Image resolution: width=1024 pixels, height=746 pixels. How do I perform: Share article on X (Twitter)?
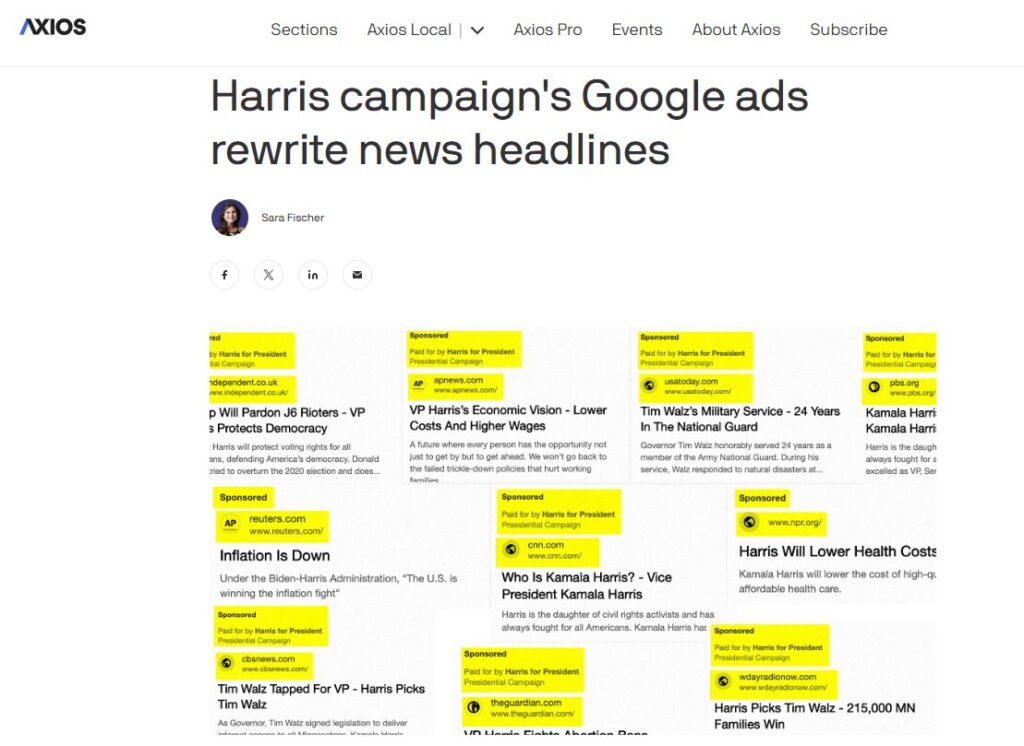[x=268, y=275]
